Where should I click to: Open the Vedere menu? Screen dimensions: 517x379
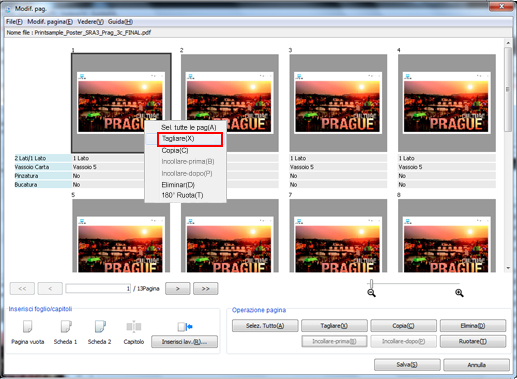90,22
